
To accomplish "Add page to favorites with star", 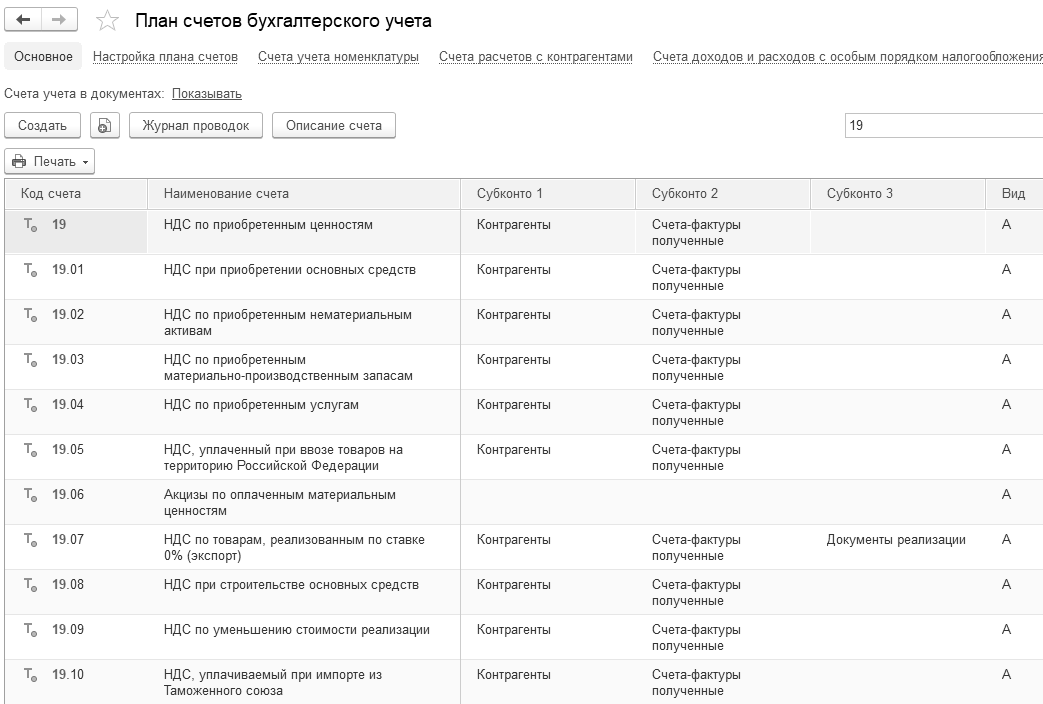I will click(x=107, y=21).
